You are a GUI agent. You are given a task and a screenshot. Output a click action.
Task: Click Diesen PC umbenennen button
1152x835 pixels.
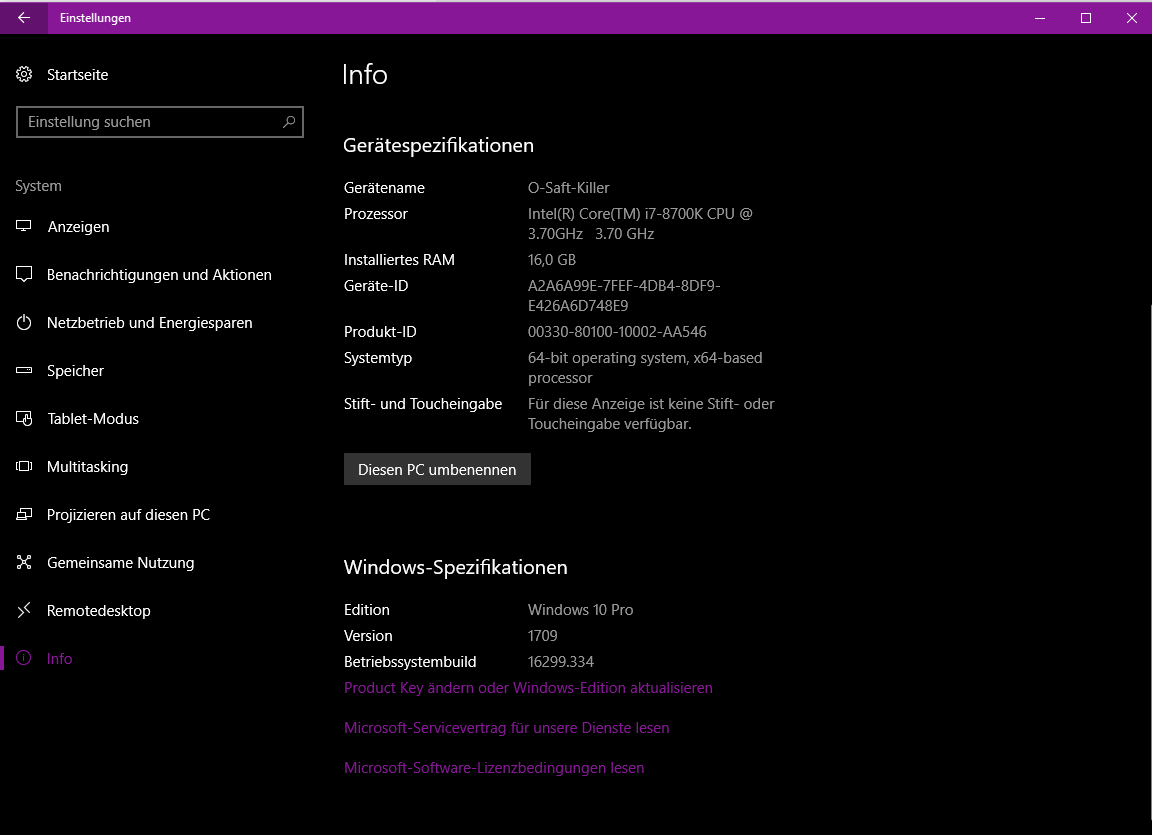click(x=437, y=469)
